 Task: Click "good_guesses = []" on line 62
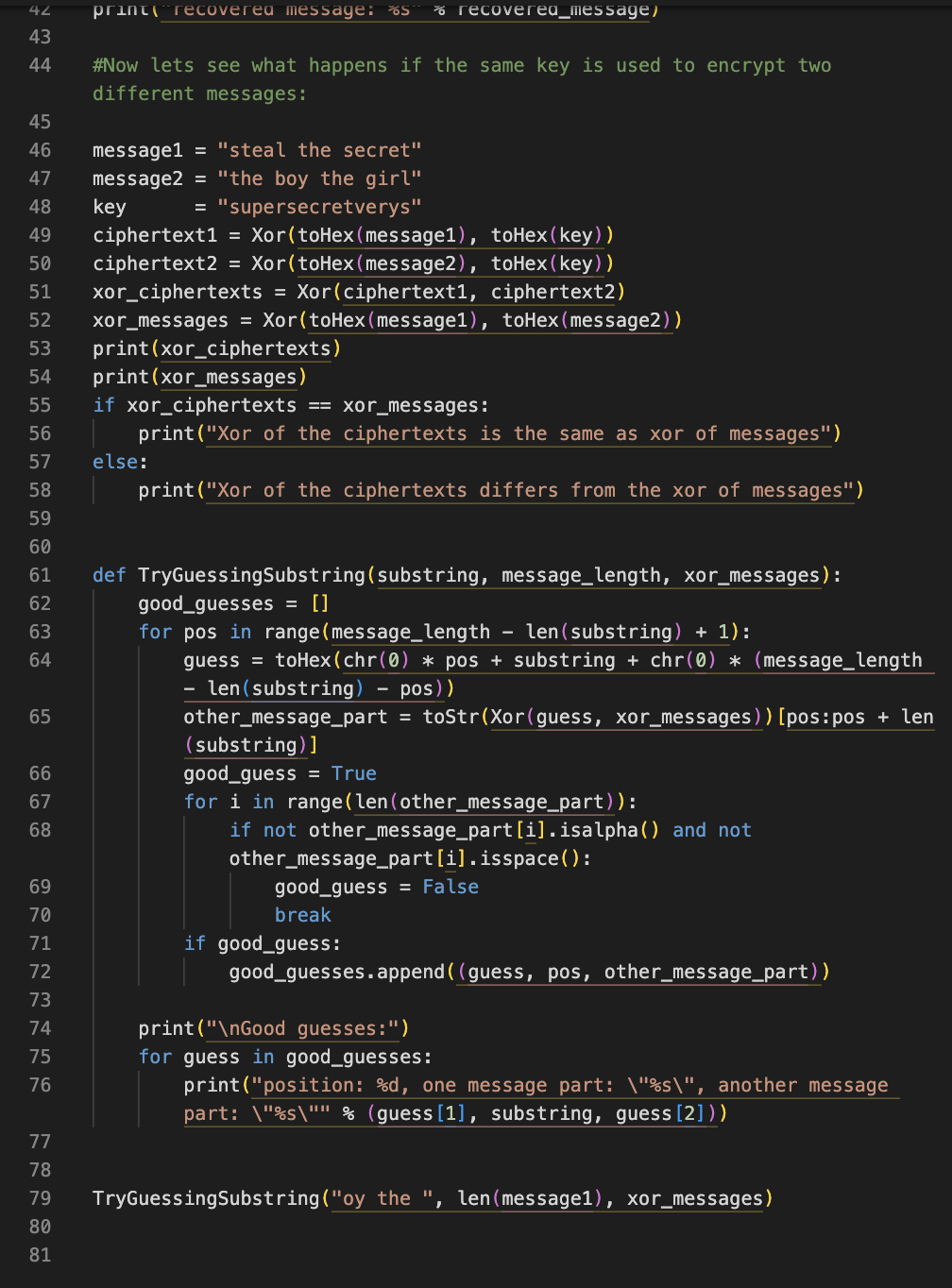click(233, 603)
